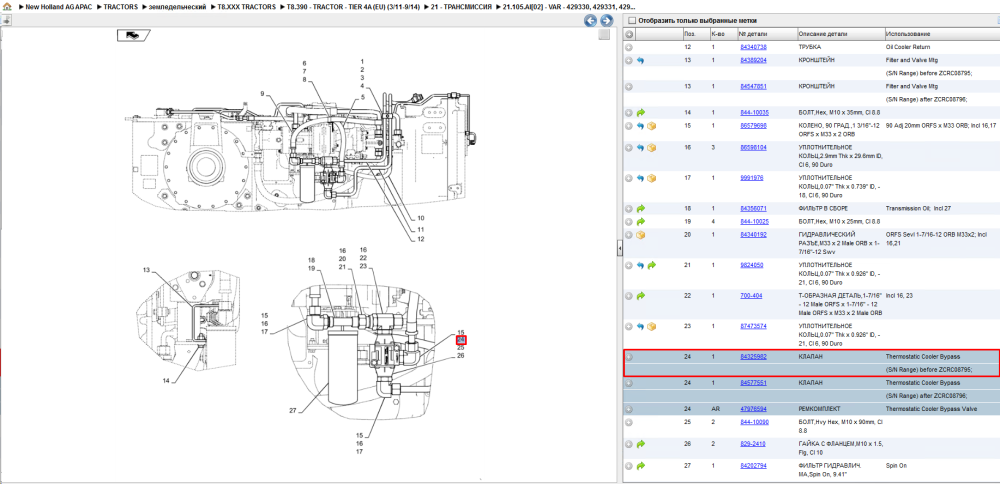This screenshot has width=1000, height=484.
Task: Select callout 13 on the bracket diagram
Action: click(x=146, y=270)
